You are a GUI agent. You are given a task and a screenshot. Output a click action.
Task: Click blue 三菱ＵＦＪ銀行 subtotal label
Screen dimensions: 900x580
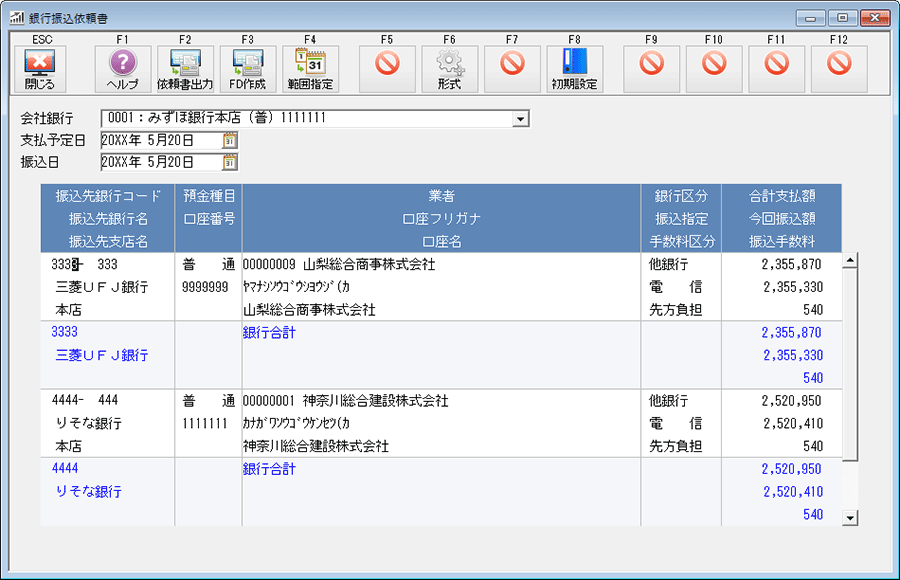click(102, 355)
